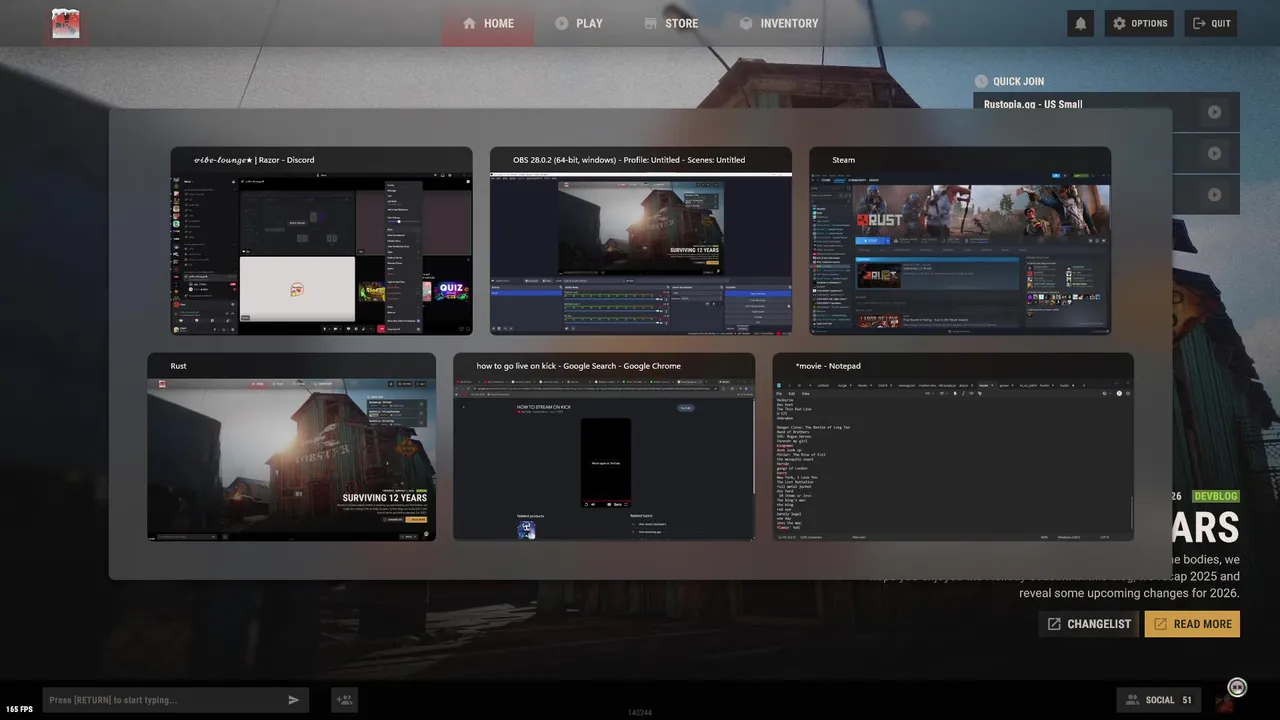Open the SOCIAL 51 friends panel
1280x720 pixels.
click(x=1159, y=700)
